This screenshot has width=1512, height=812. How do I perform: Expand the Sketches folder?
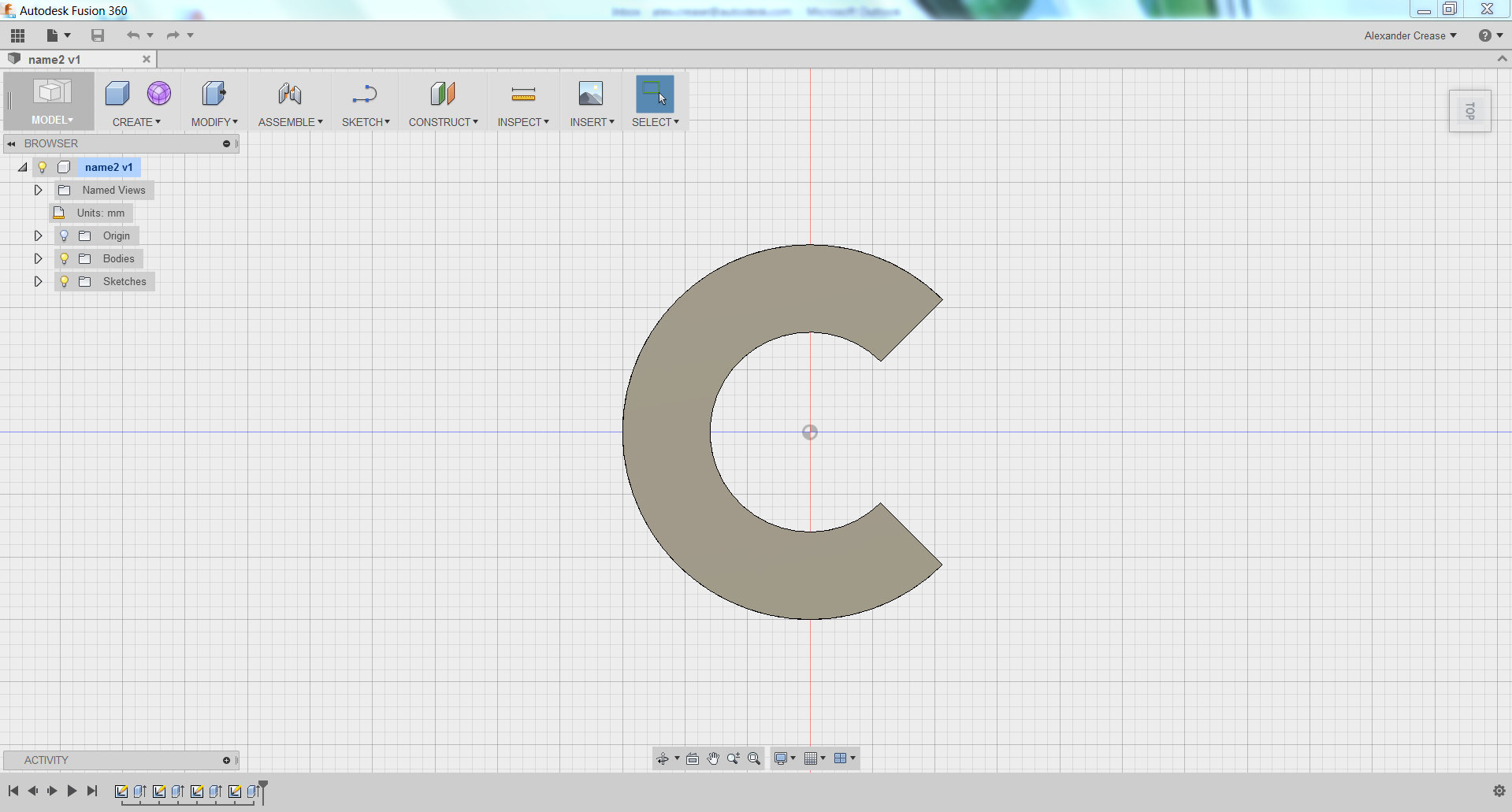coord(38,281)
